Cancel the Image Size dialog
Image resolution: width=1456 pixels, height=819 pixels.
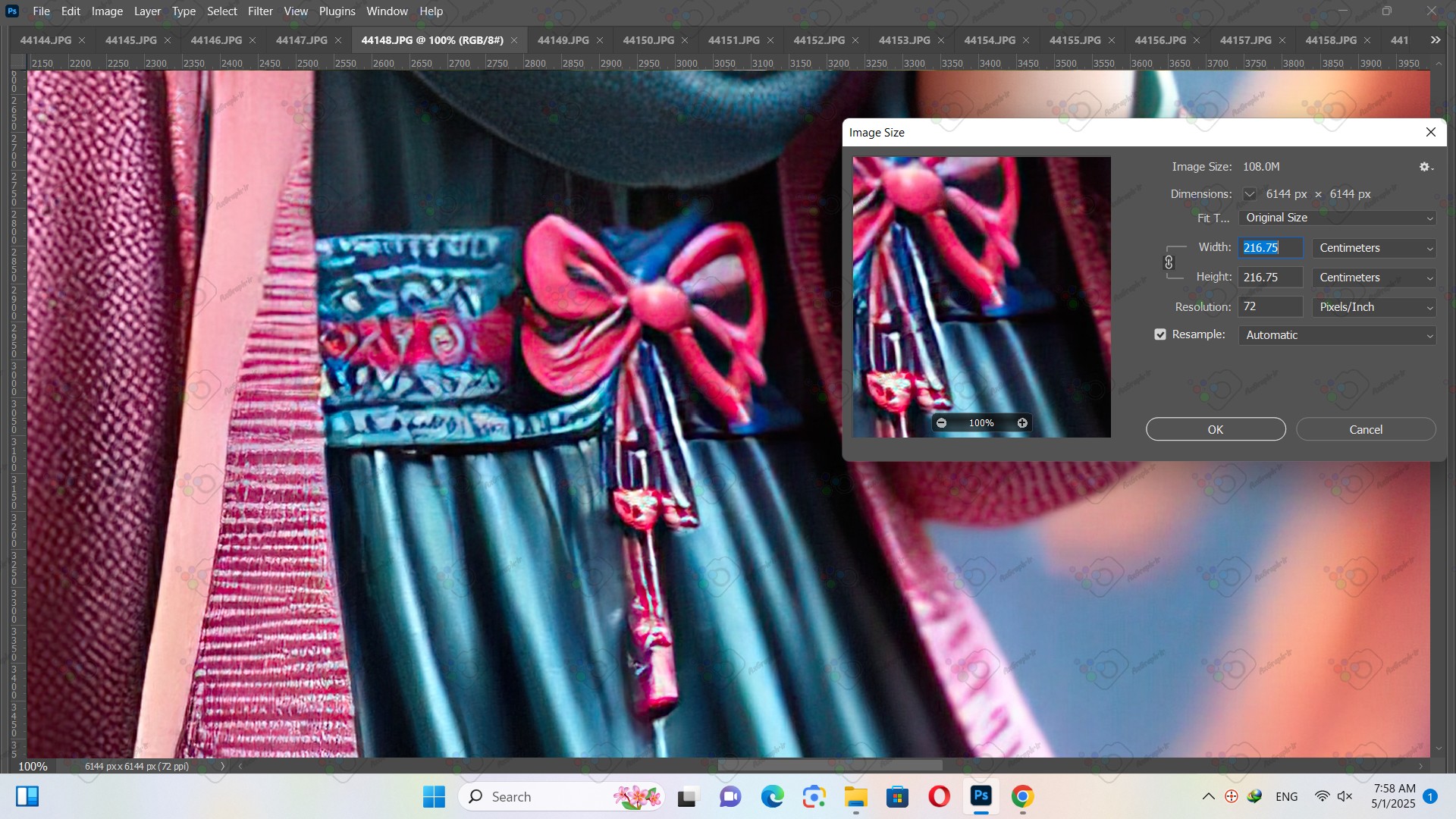click(x=1366, y=429)
